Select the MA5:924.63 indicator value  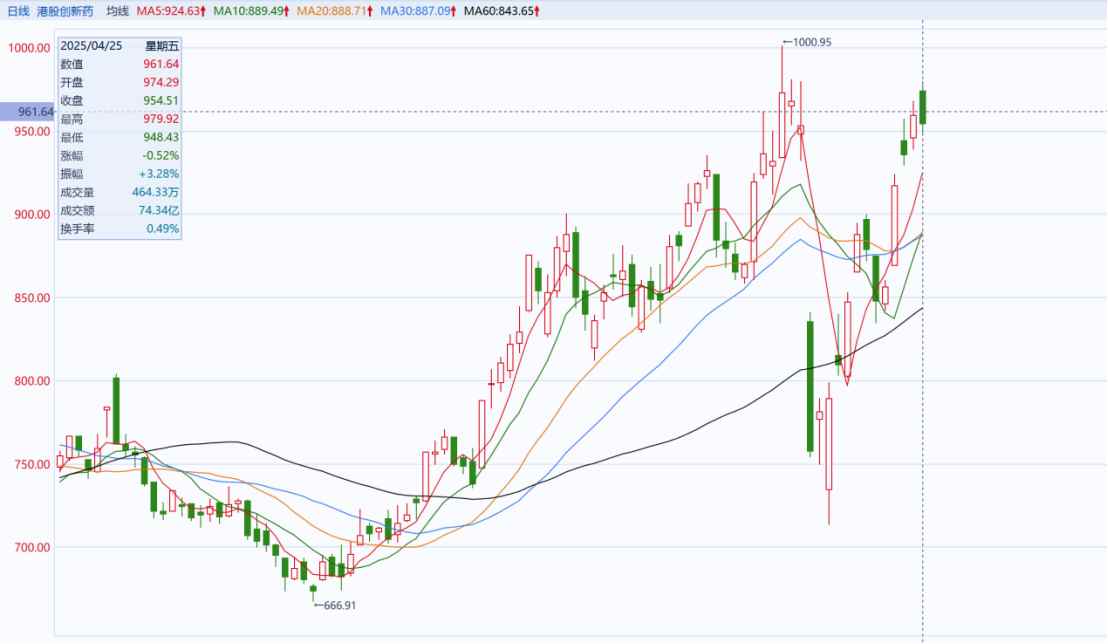click(x=171, y=11)
